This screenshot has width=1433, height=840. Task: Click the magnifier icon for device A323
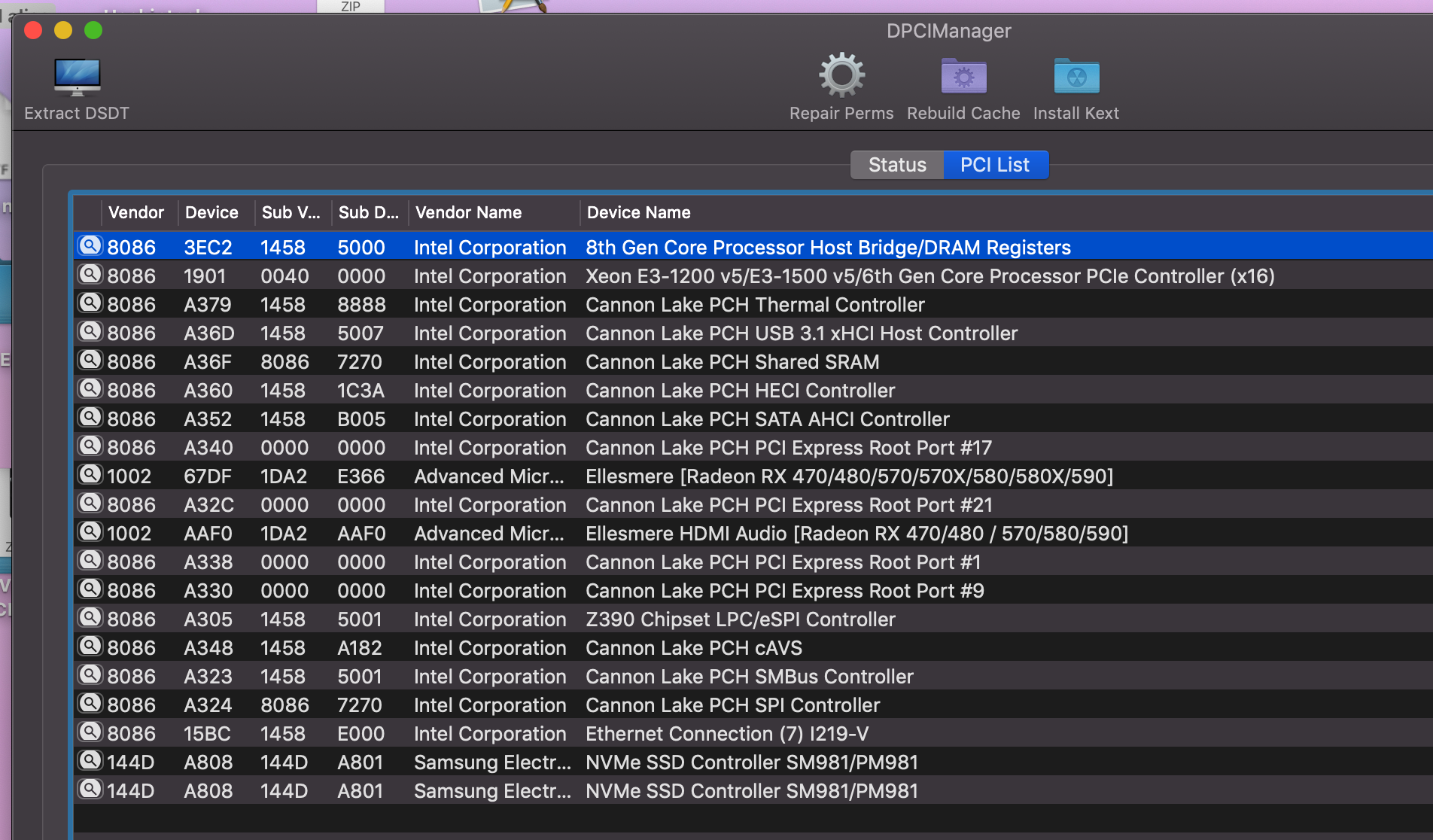coord(90,675)
